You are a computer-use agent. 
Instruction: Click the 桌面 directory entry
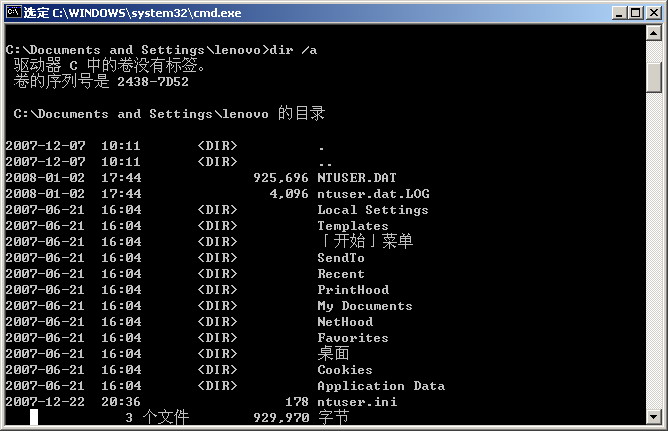(x=333, y=353)
